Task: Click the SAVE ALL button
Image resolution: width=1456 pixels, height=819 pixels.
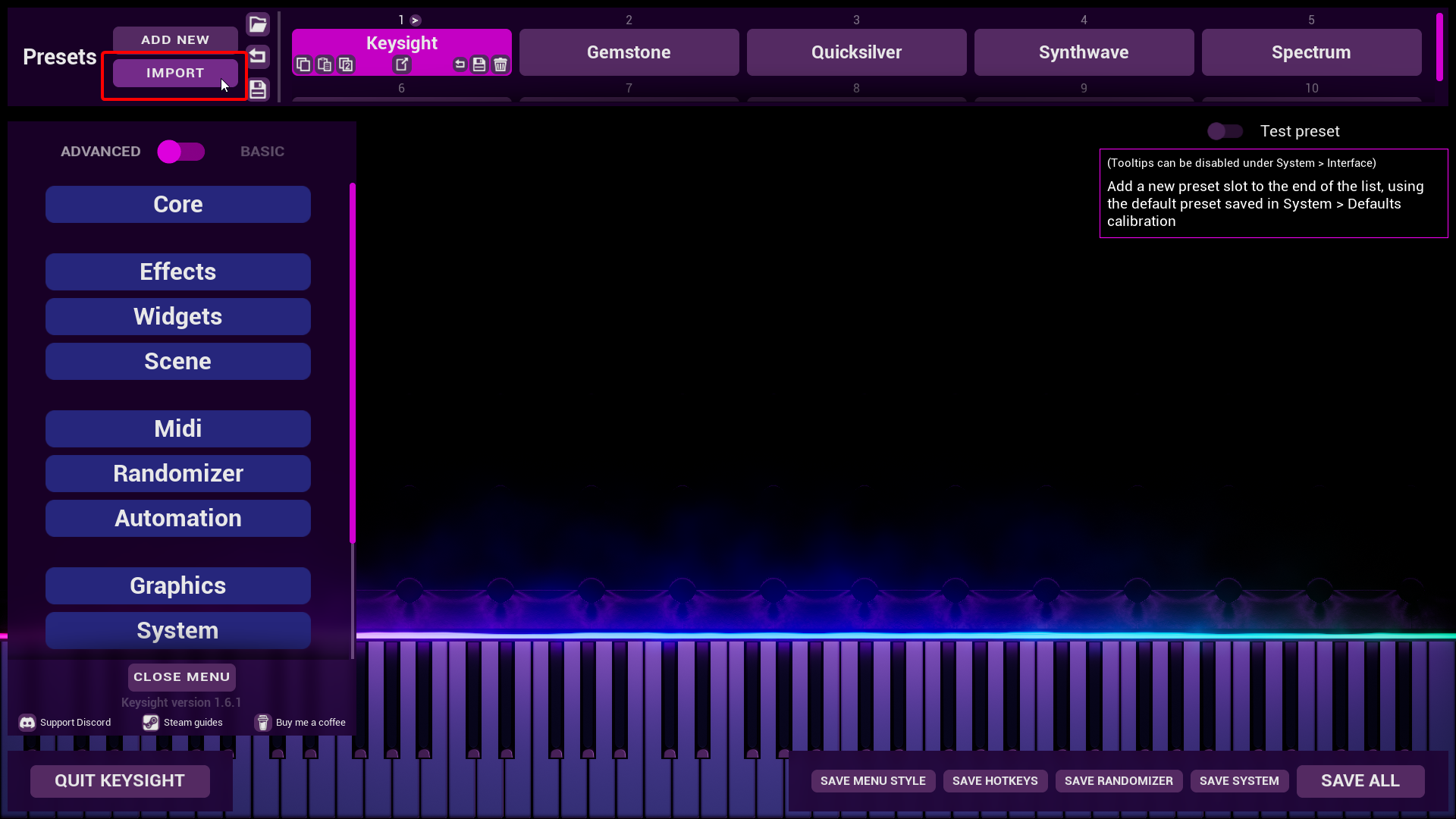Action: coord(1360,781)
